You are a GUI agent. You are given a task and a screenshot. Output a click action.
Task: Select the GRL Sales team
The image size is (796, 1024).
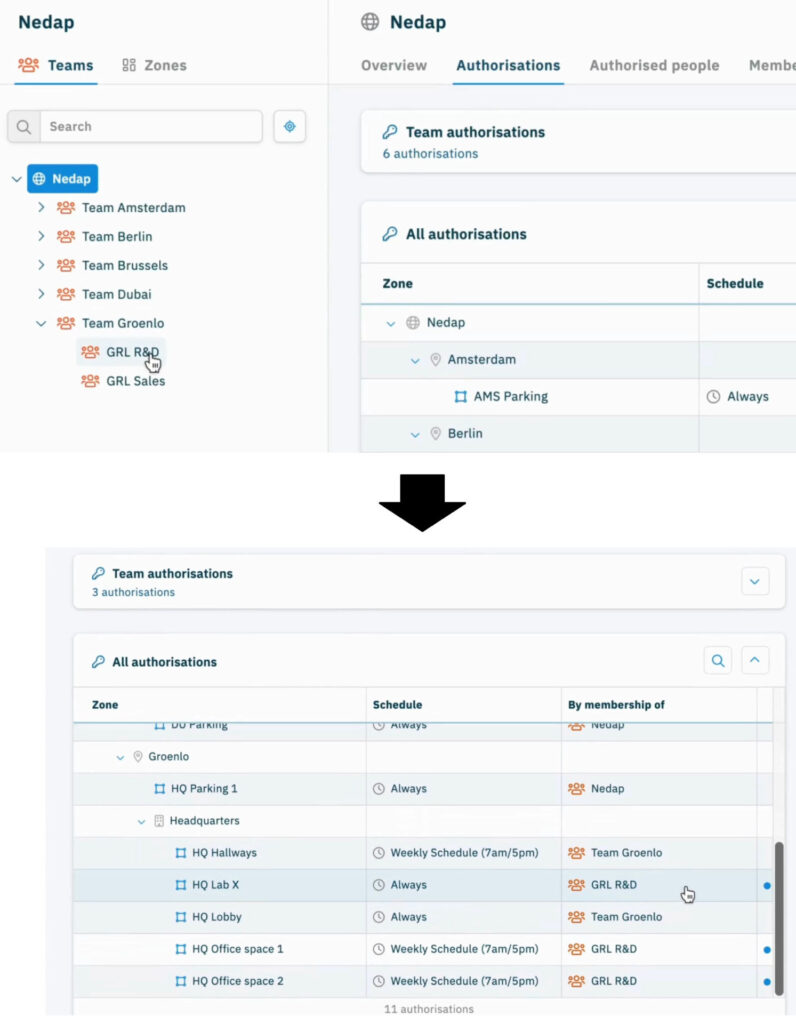[123, 381]
